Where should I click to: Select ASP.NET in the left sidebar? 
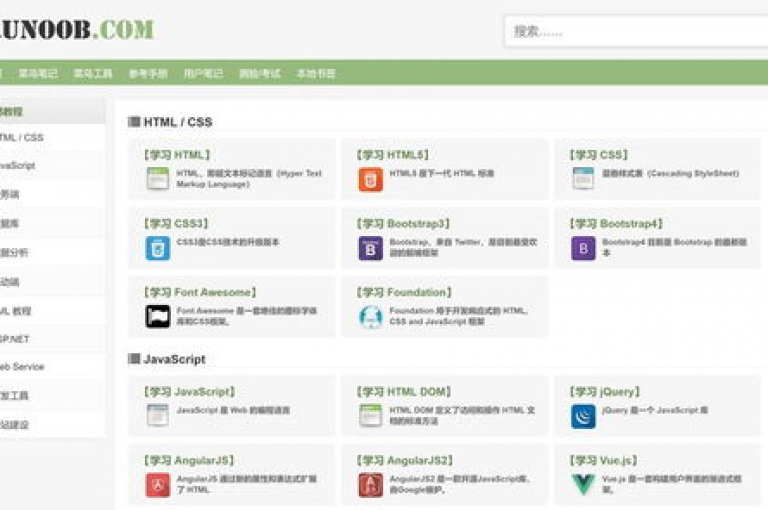coord(52,339)
